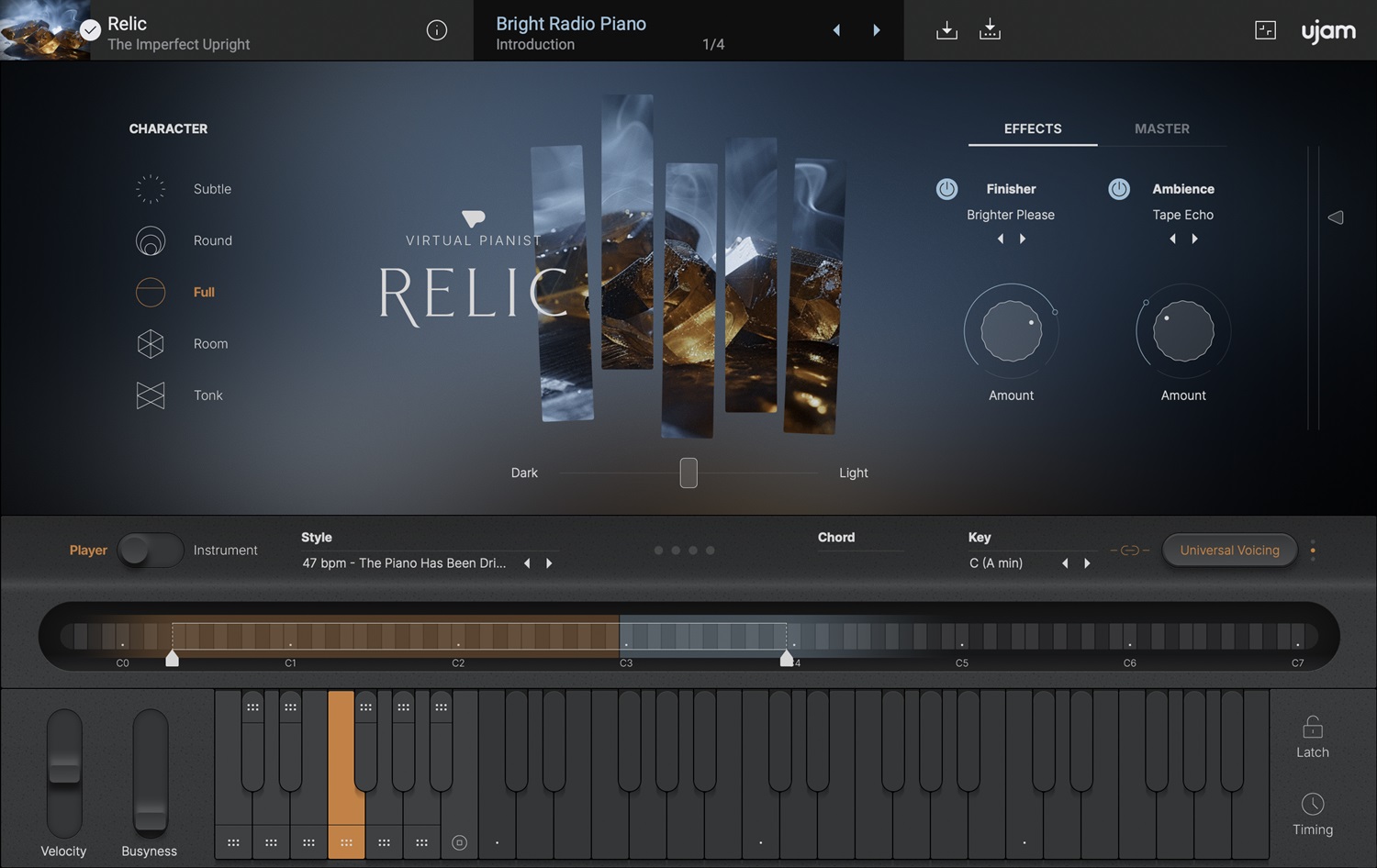Screen dimensions: 1377x868
Task: Click the Universal Voicing button
Action: [1229, 551]
